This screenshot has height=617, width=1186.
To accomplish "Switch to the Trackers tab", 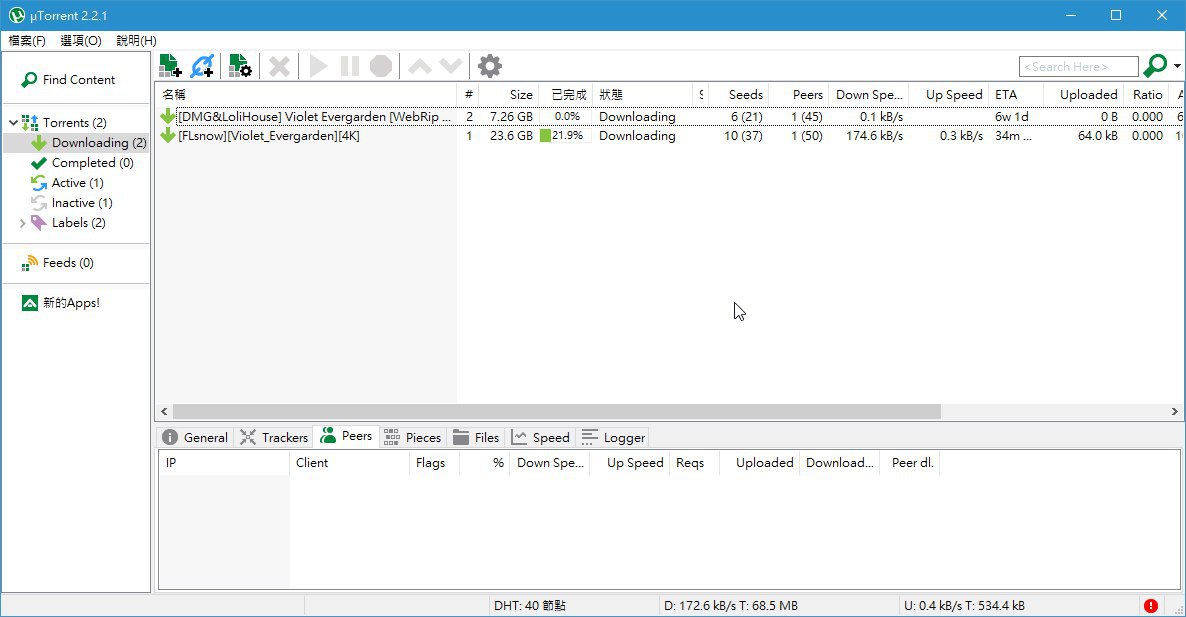I will click(274, 438).
